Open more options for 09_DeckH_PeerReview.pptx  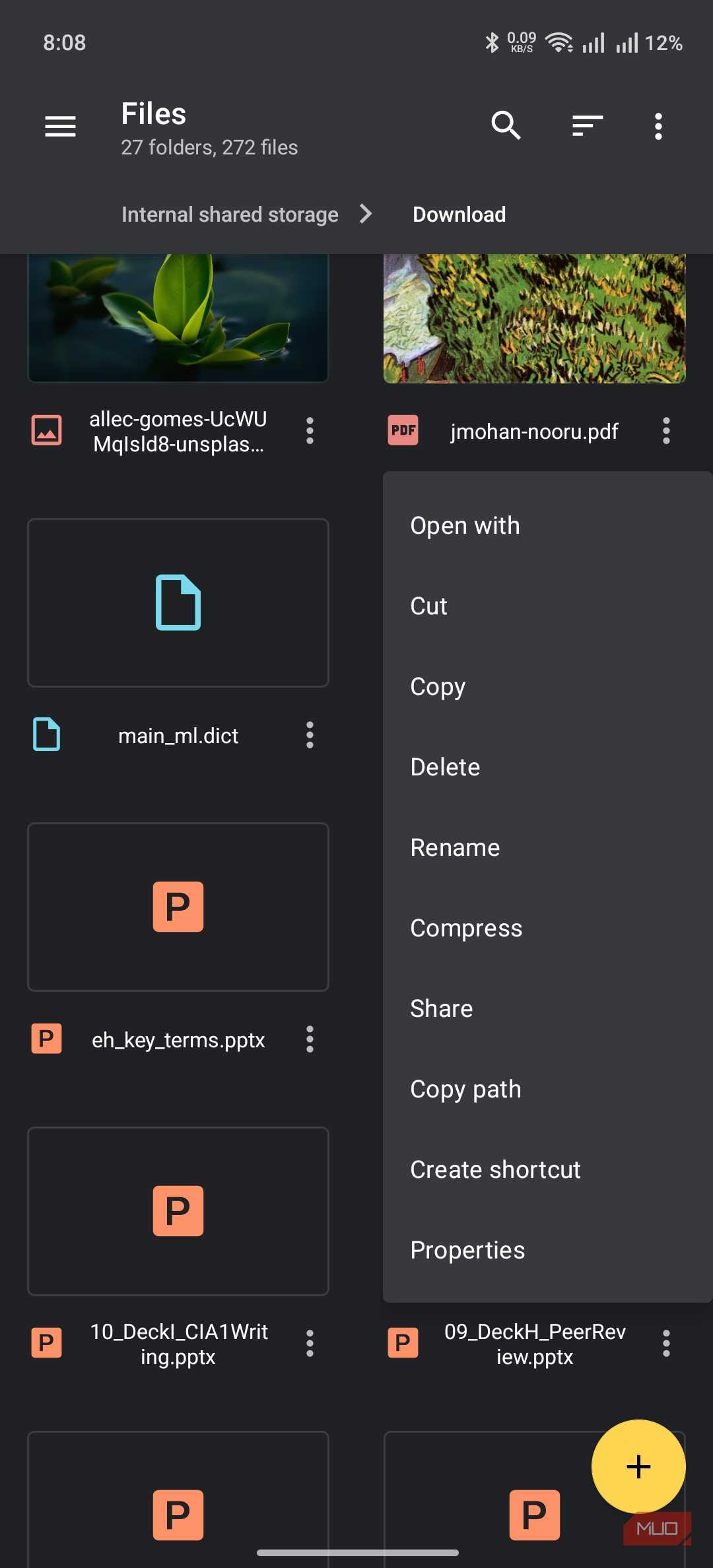click(x=666, y=1344)
